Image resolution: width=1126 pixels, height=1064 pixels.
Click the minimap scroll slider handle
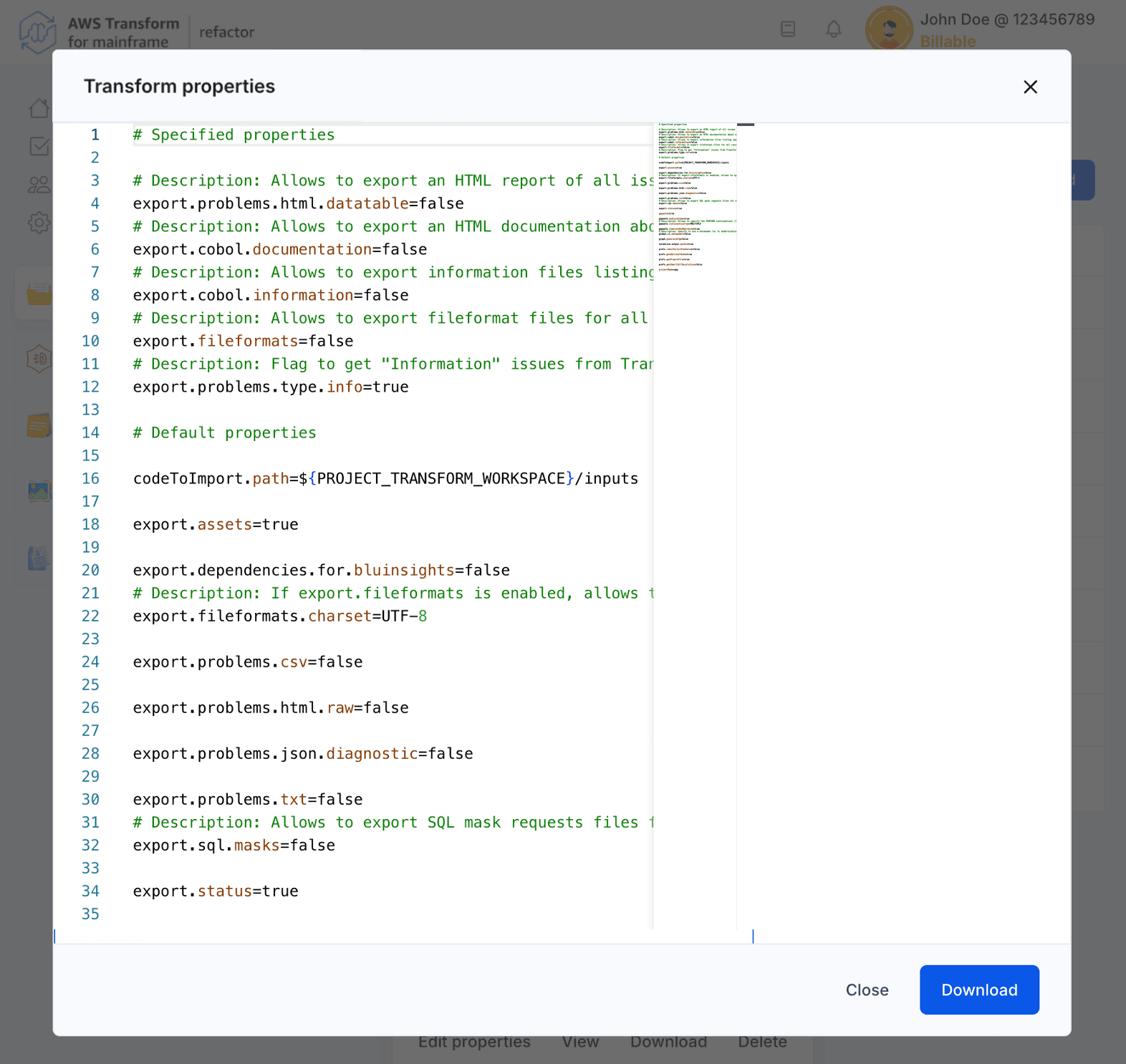tap(746, 125)
